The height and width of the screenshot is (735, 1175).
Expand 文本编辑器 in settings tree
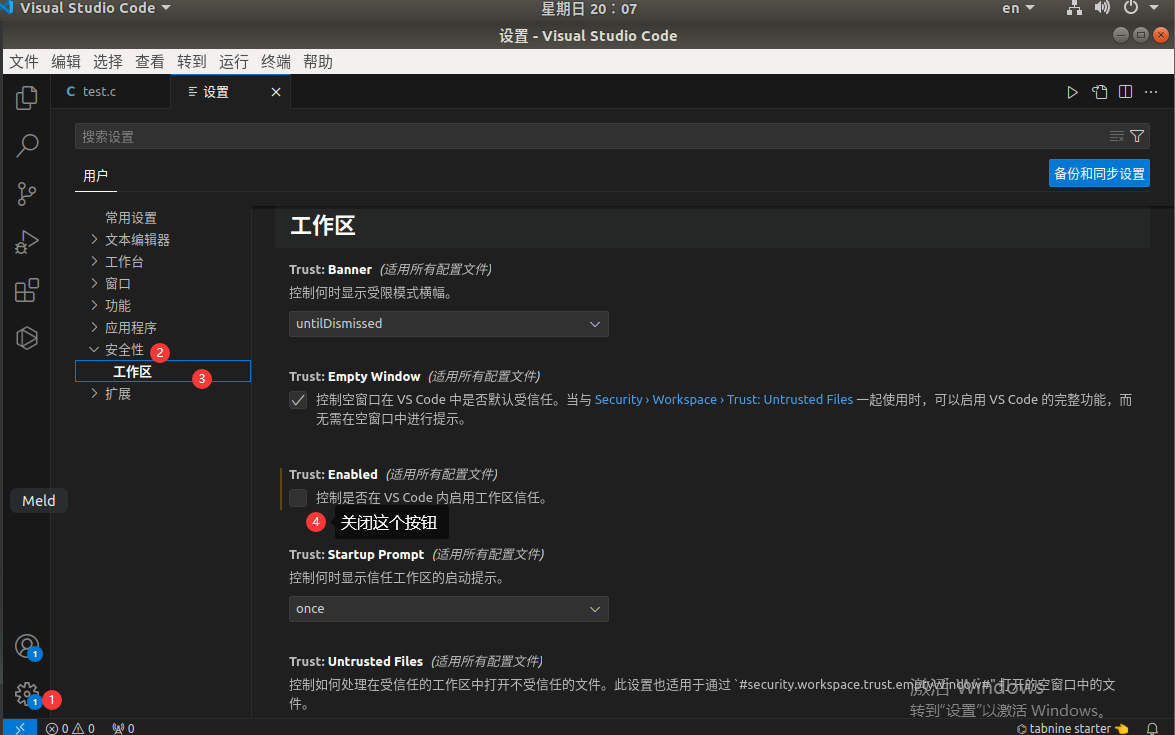[x=94, y=240]
